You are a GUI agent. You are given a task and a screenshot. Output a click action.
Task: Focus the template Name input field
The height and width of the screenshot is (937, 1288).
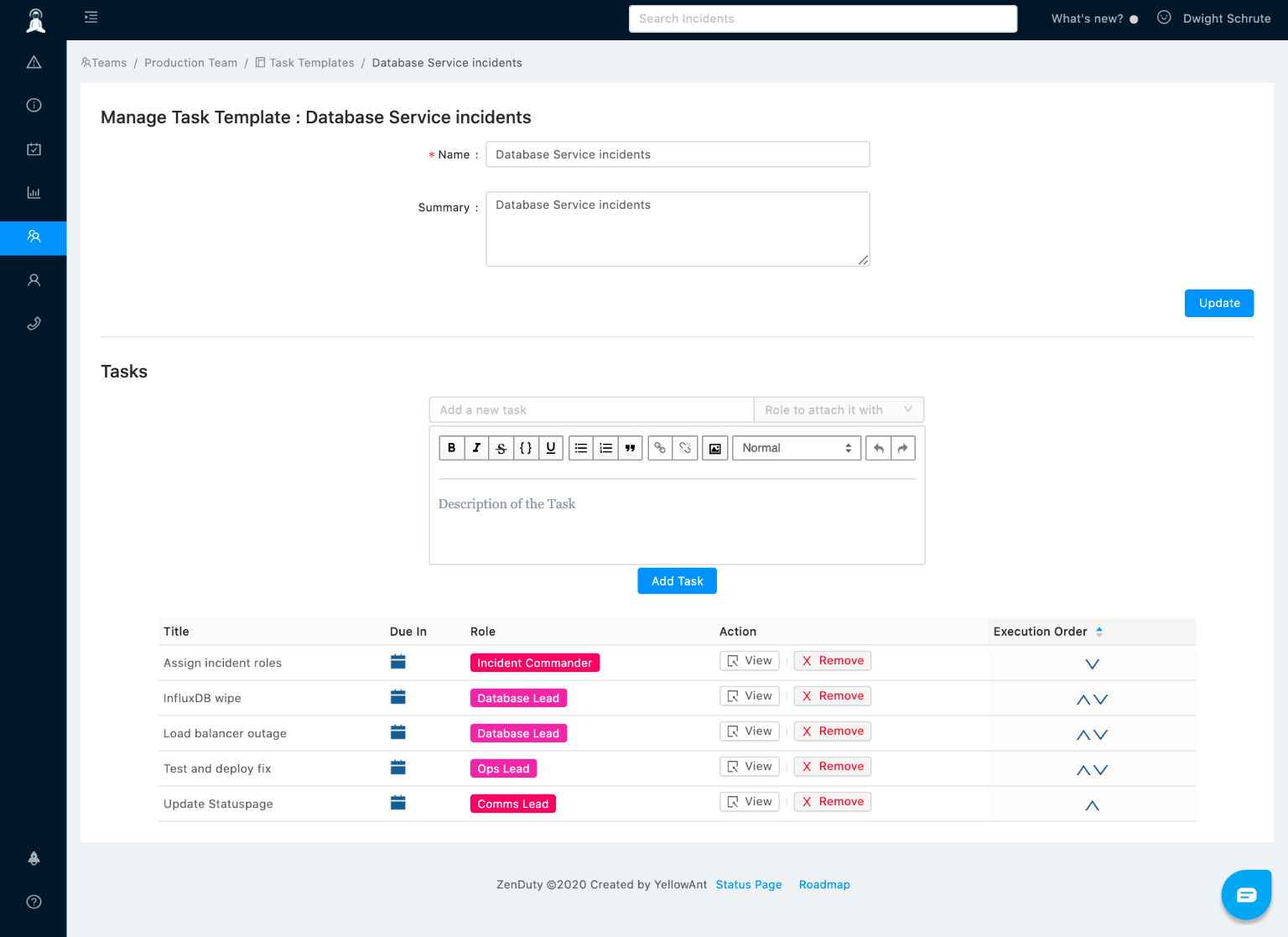pos(678,154)
